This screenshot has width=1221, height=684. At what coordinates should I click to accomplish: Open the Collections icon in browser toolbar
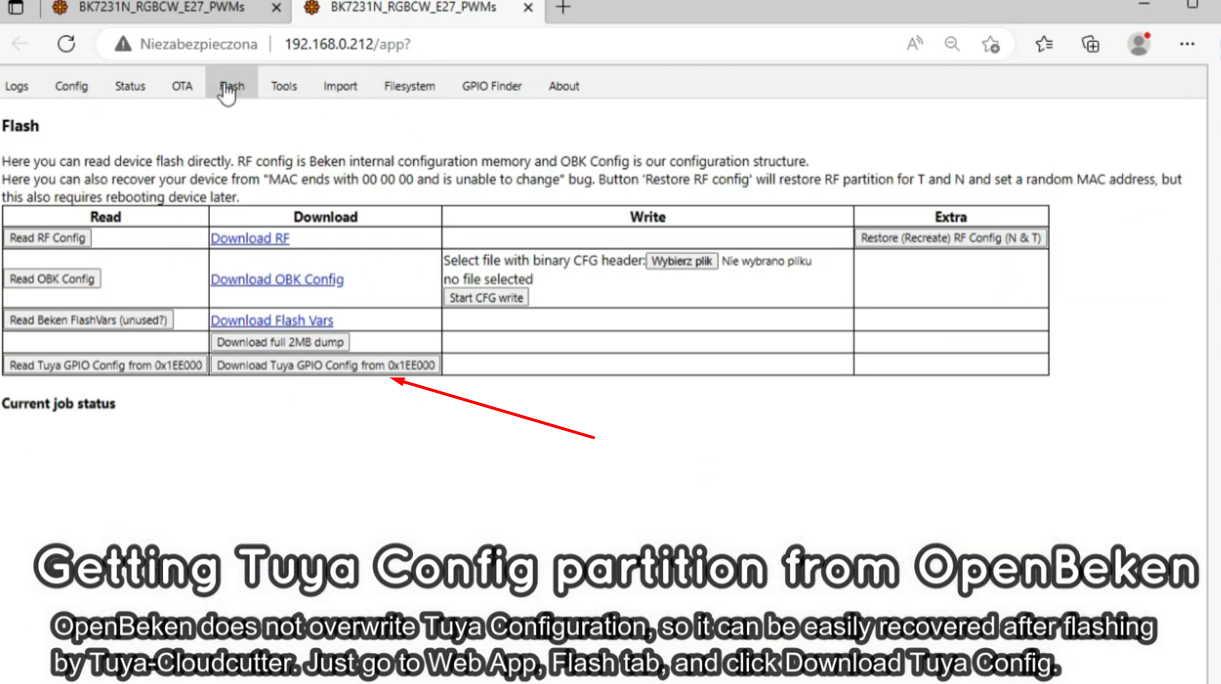pos(1091,44)
